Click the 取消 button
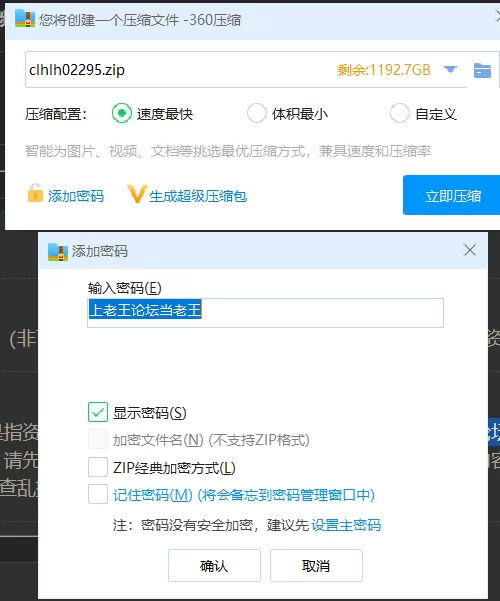500x601 pixels. [316, 565]
